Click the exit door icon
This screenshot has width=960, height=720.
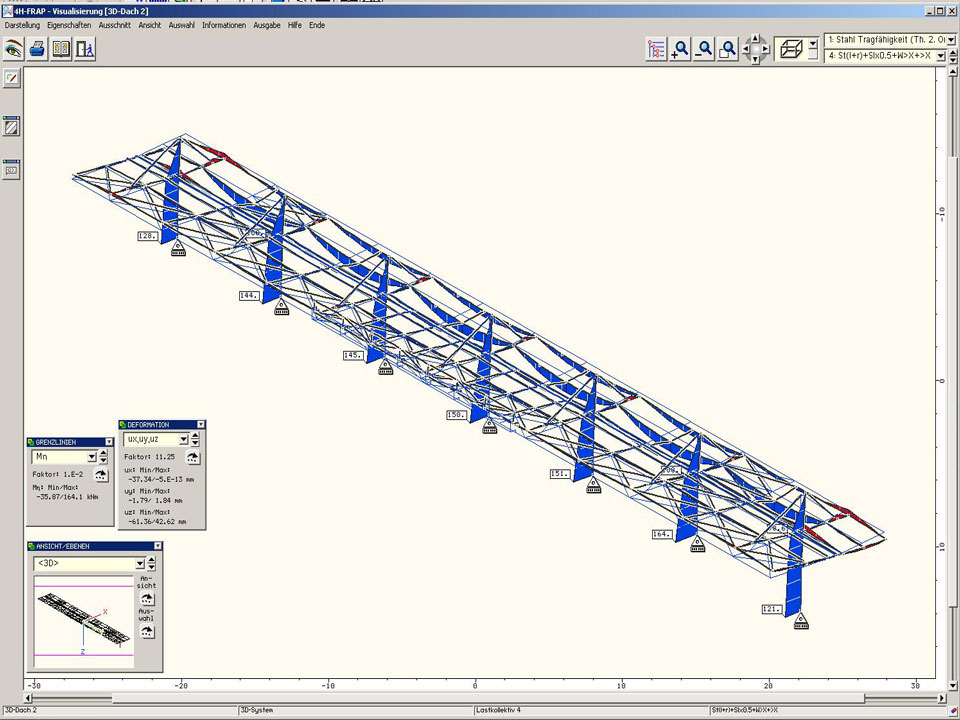tap(85, 48)
